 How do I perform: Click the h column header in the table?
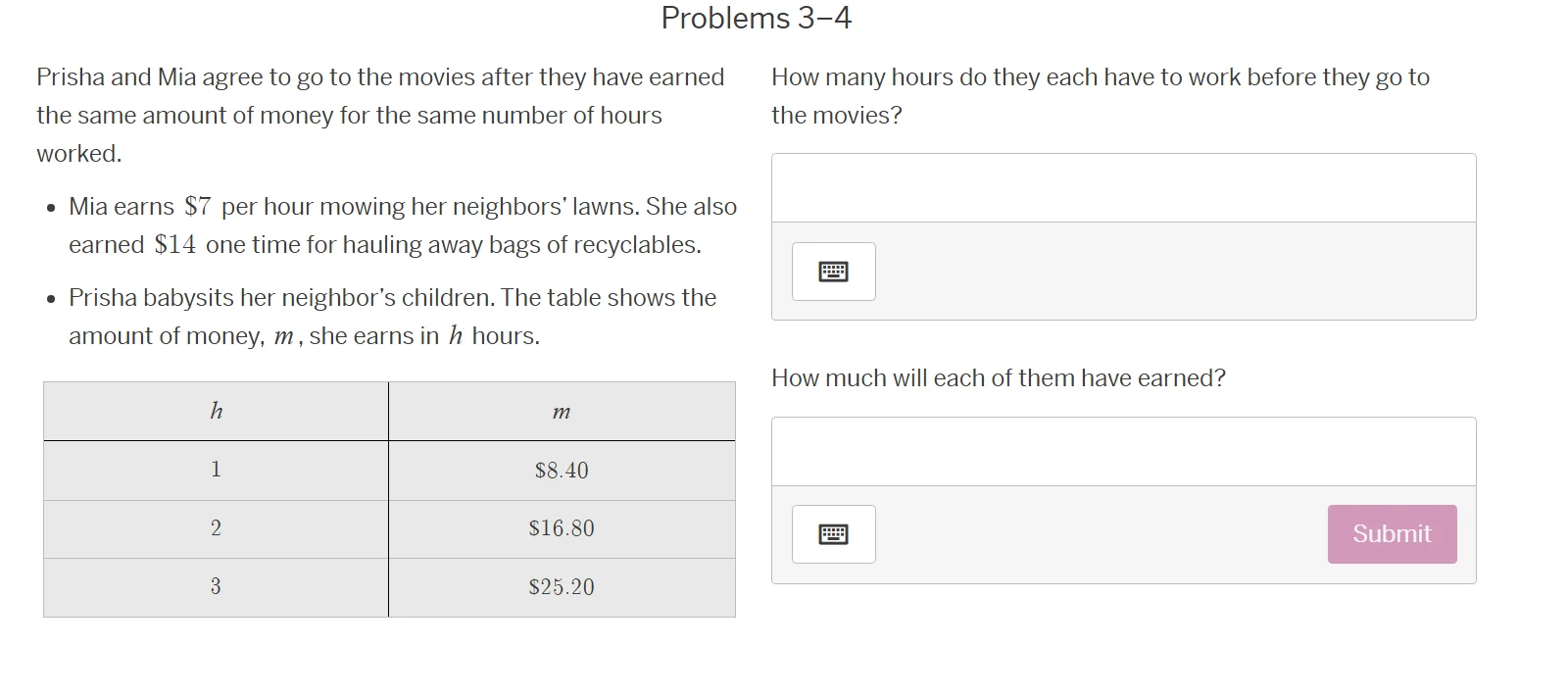(x=215, y=411)
